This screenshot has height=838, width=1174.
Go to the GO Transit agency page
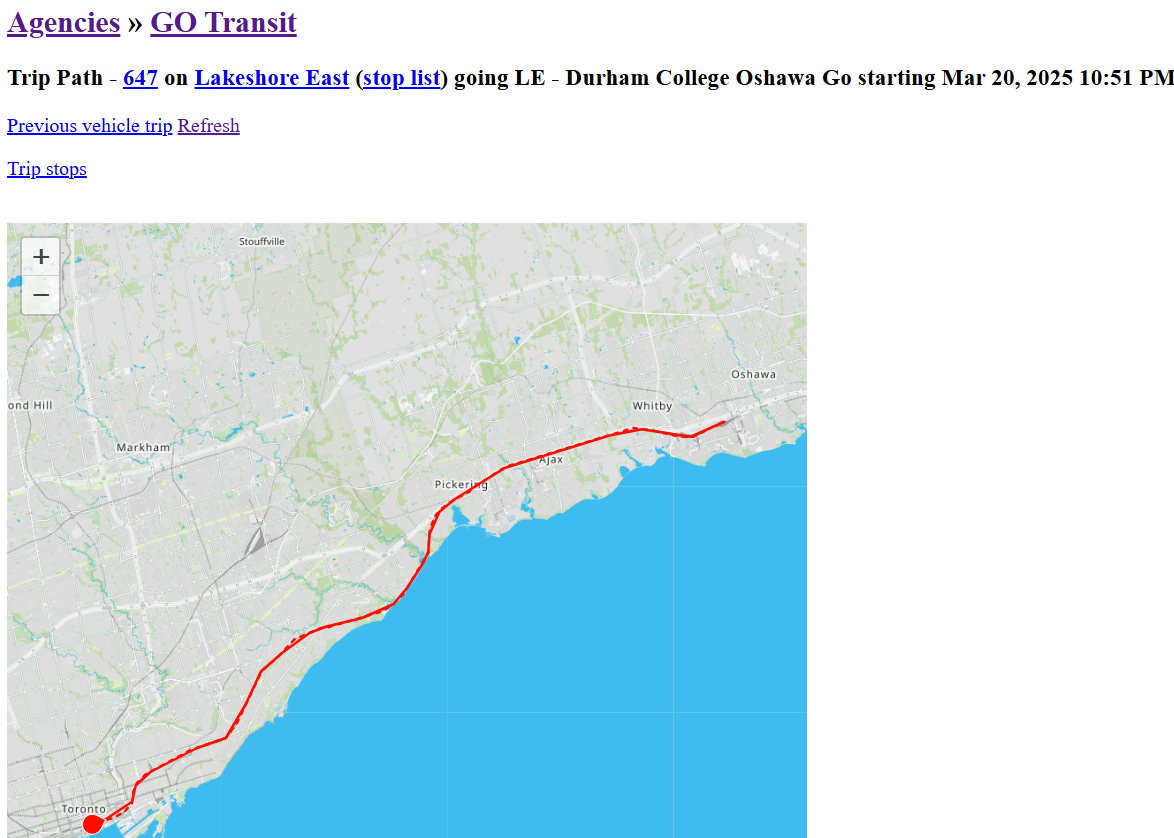click(x=223, y=22)
